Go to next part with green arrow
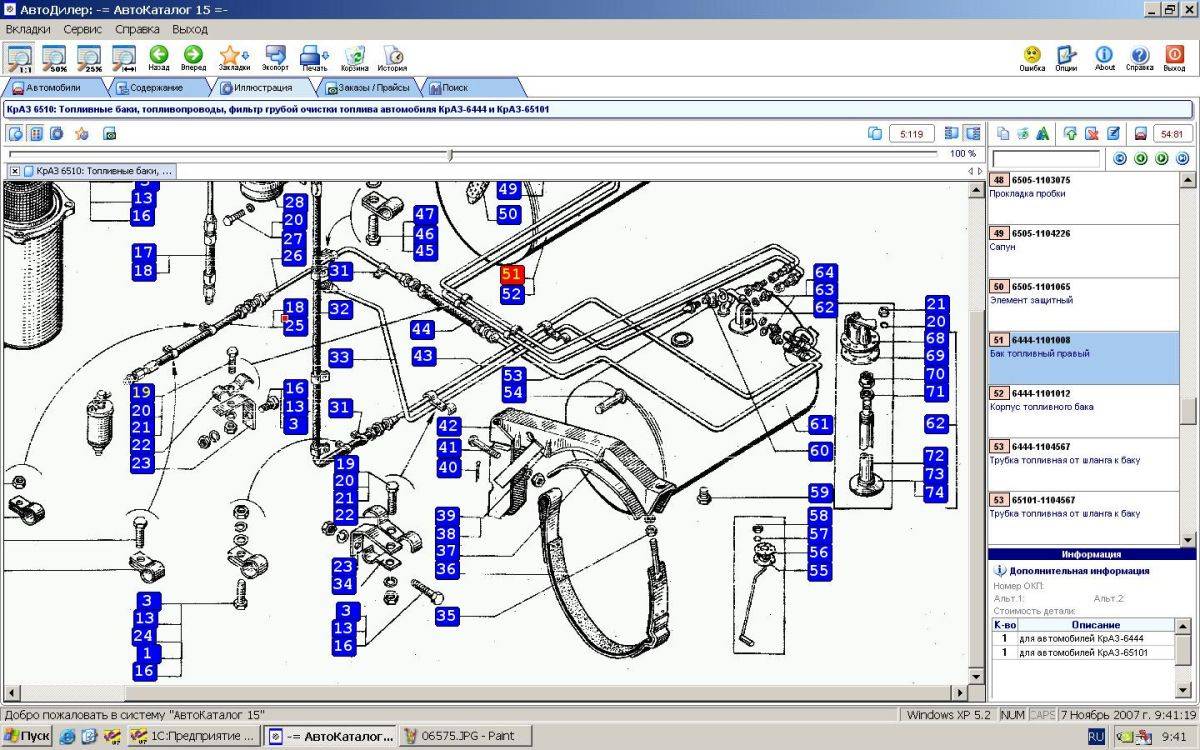This screenshot has width=1200, height=750. (x=1162, y=159)
